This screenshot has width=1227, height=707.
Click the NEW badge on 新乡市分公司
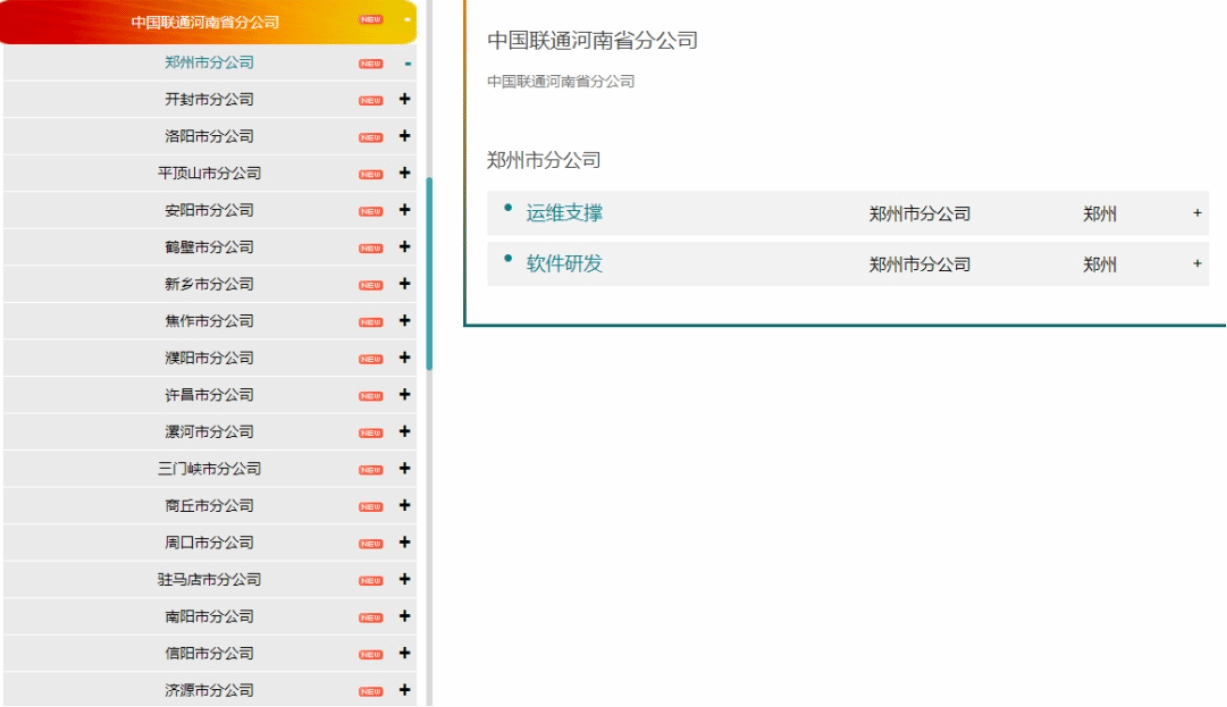tap(371, 286)
